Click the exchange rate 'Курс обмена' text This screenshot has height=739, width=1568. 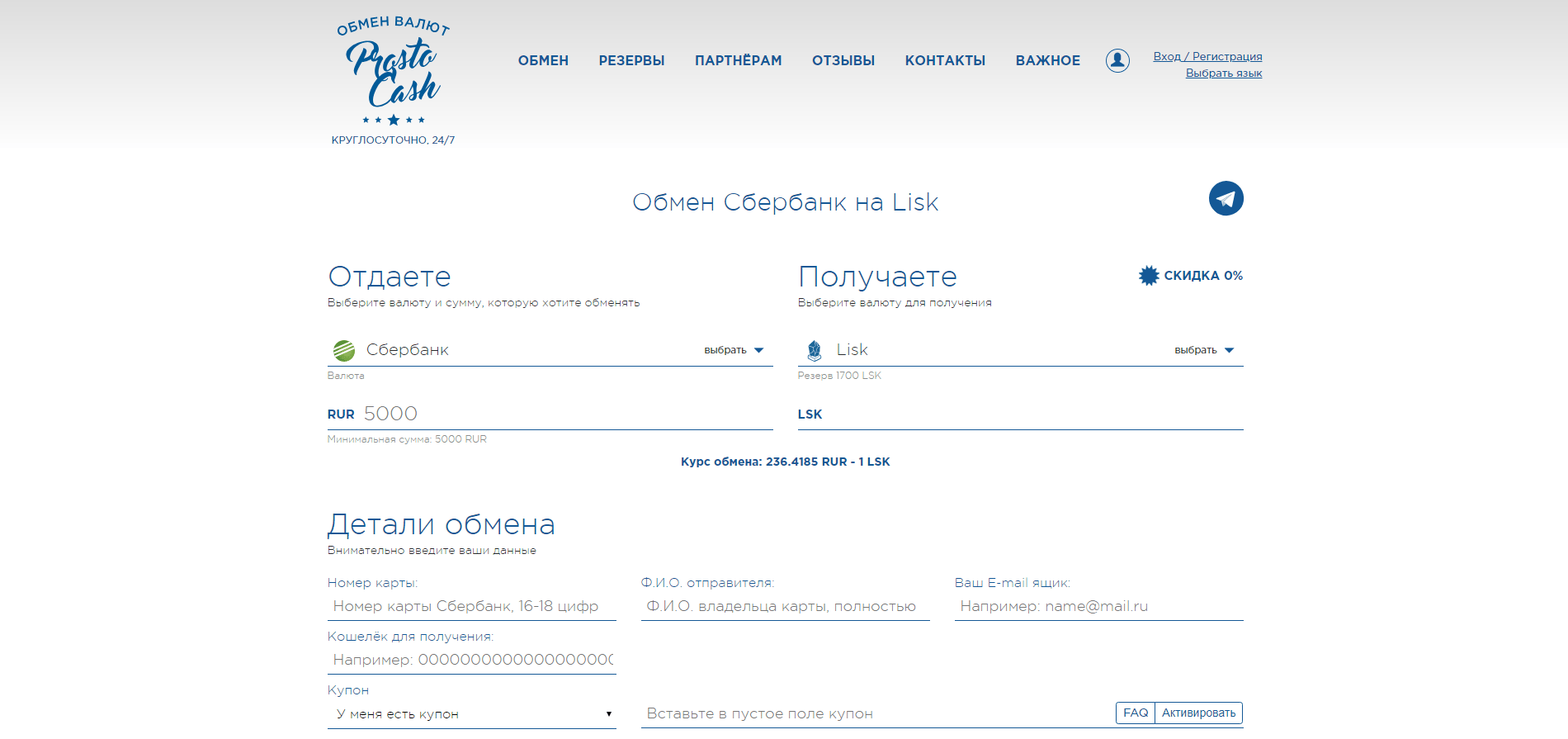[x=786, y=462]
